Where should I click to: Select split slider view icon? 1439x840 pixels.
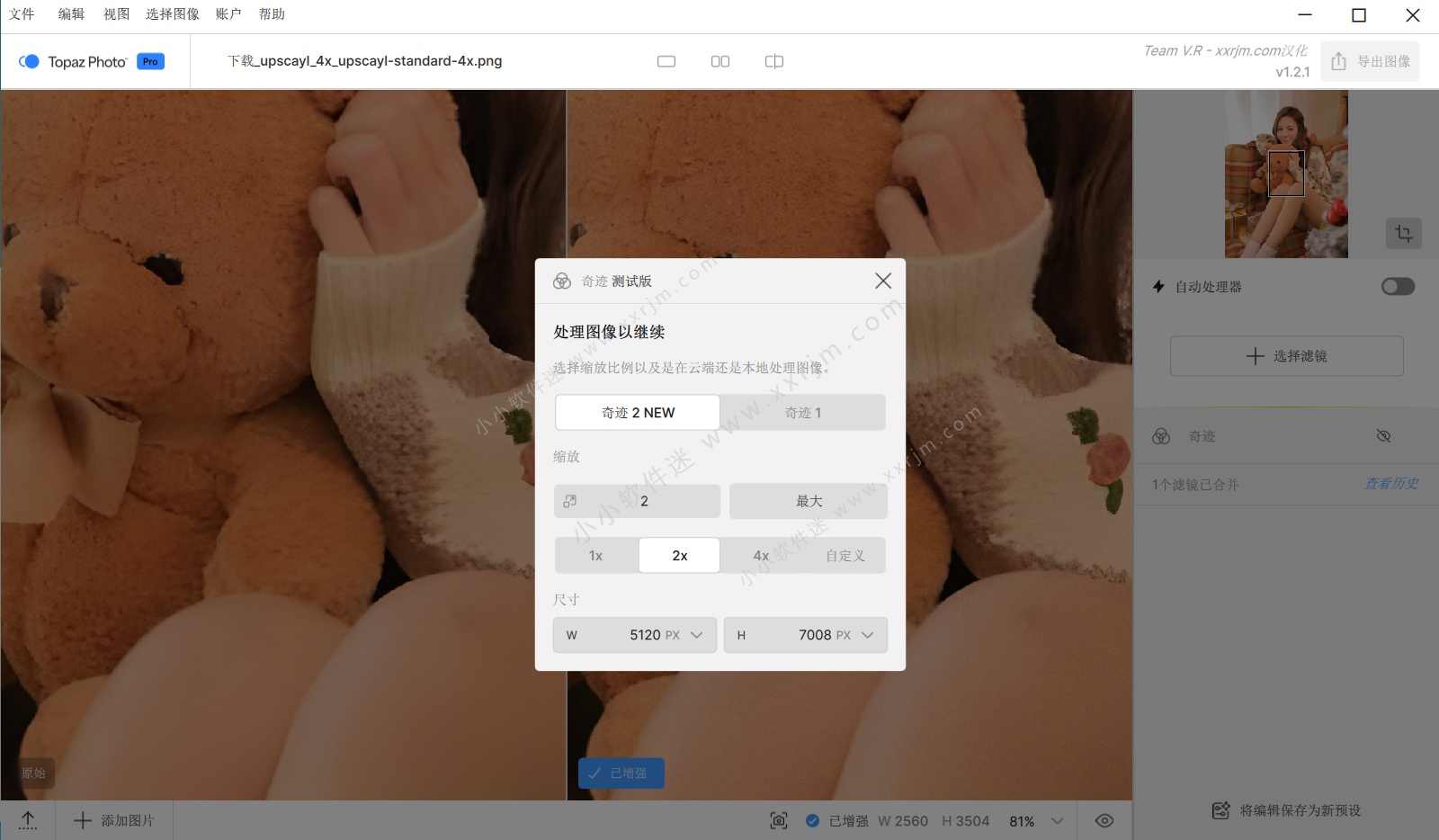click(774, 61)
